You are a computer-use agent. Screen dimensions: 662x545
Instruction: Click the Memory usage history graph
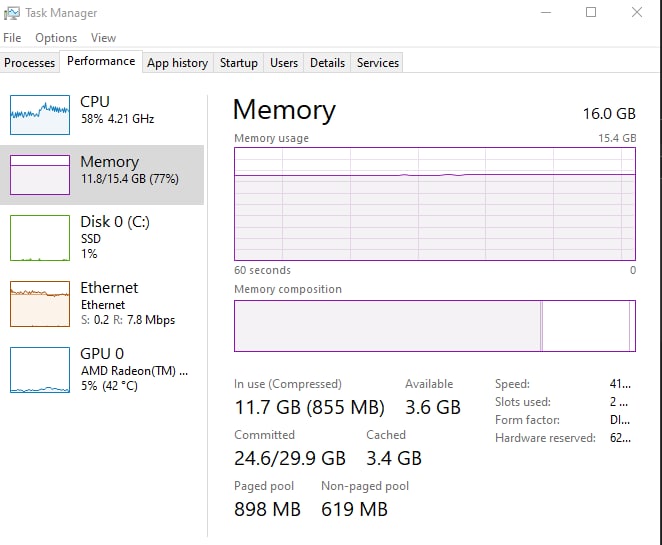[x=435, y=204]
